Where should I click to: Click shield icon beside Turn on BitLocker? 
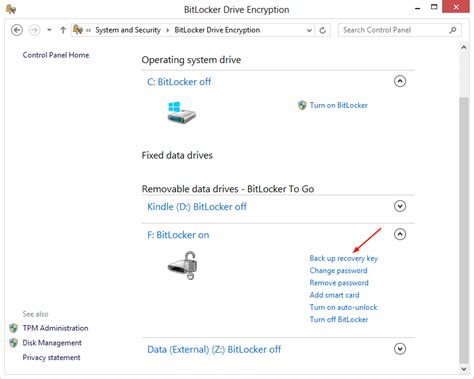(x=302, y=105)
